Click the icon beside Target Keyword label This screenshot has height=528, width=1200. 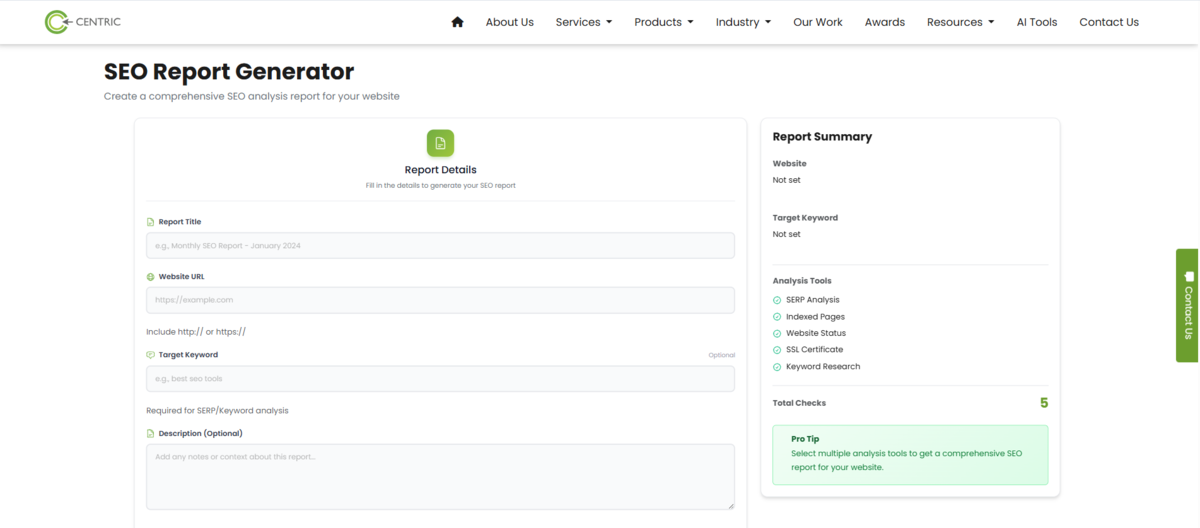pos(151,355)
